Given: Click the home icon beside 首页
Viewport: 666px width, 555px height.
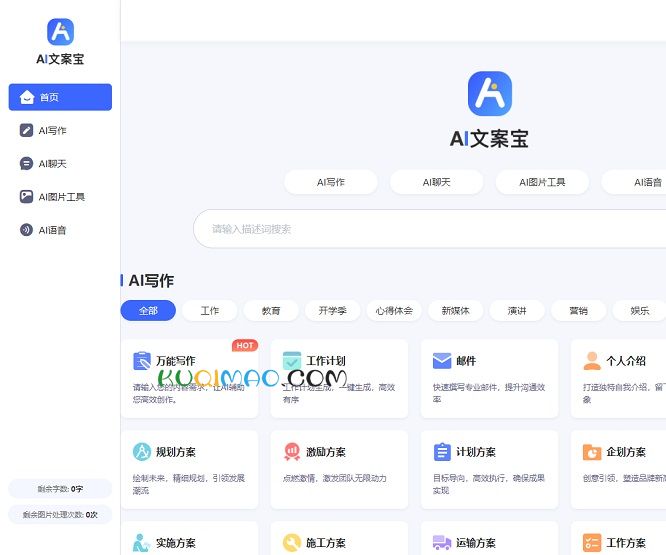Looking at the screenshot, I should point(27,97).
